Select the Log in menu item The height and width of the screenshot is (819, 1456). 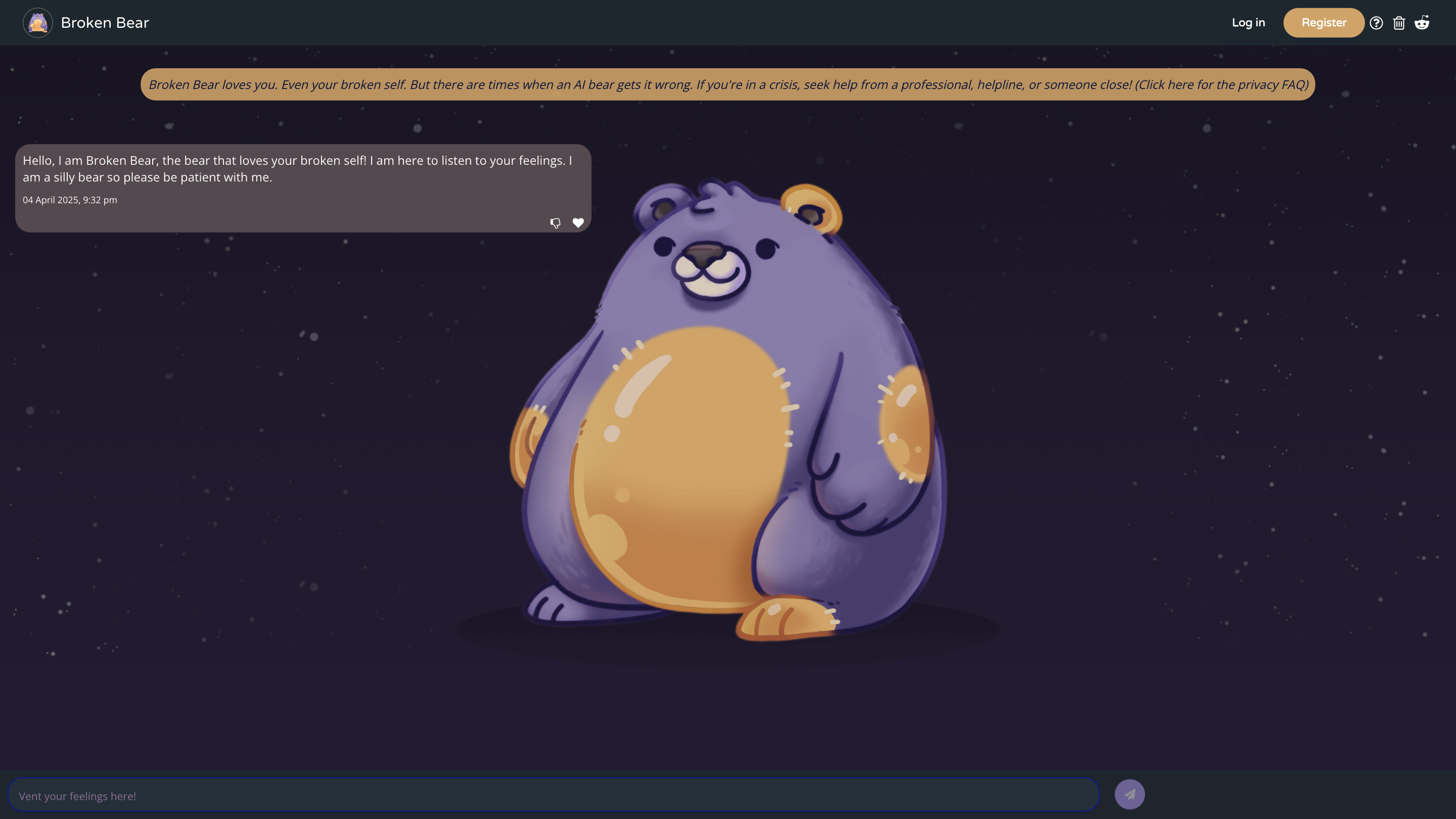point(1249,23)
